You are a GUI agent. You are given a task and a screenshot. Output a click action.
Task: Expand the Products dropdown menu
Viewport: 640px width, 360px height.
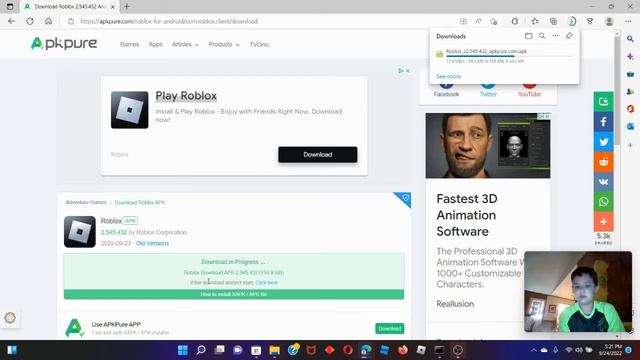coord(224,44)
